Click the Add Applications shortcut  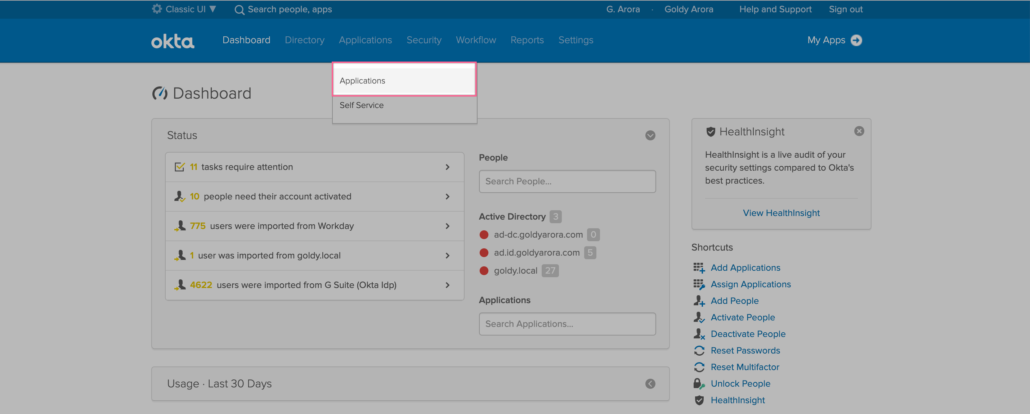click(746, 268)
